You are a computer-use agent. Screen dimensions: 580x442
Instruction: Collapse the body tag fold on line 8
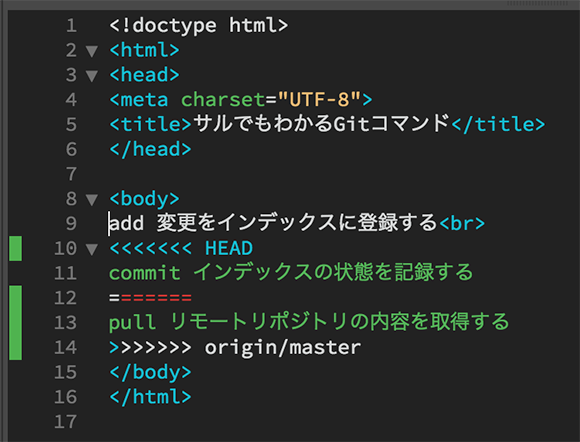92,200
